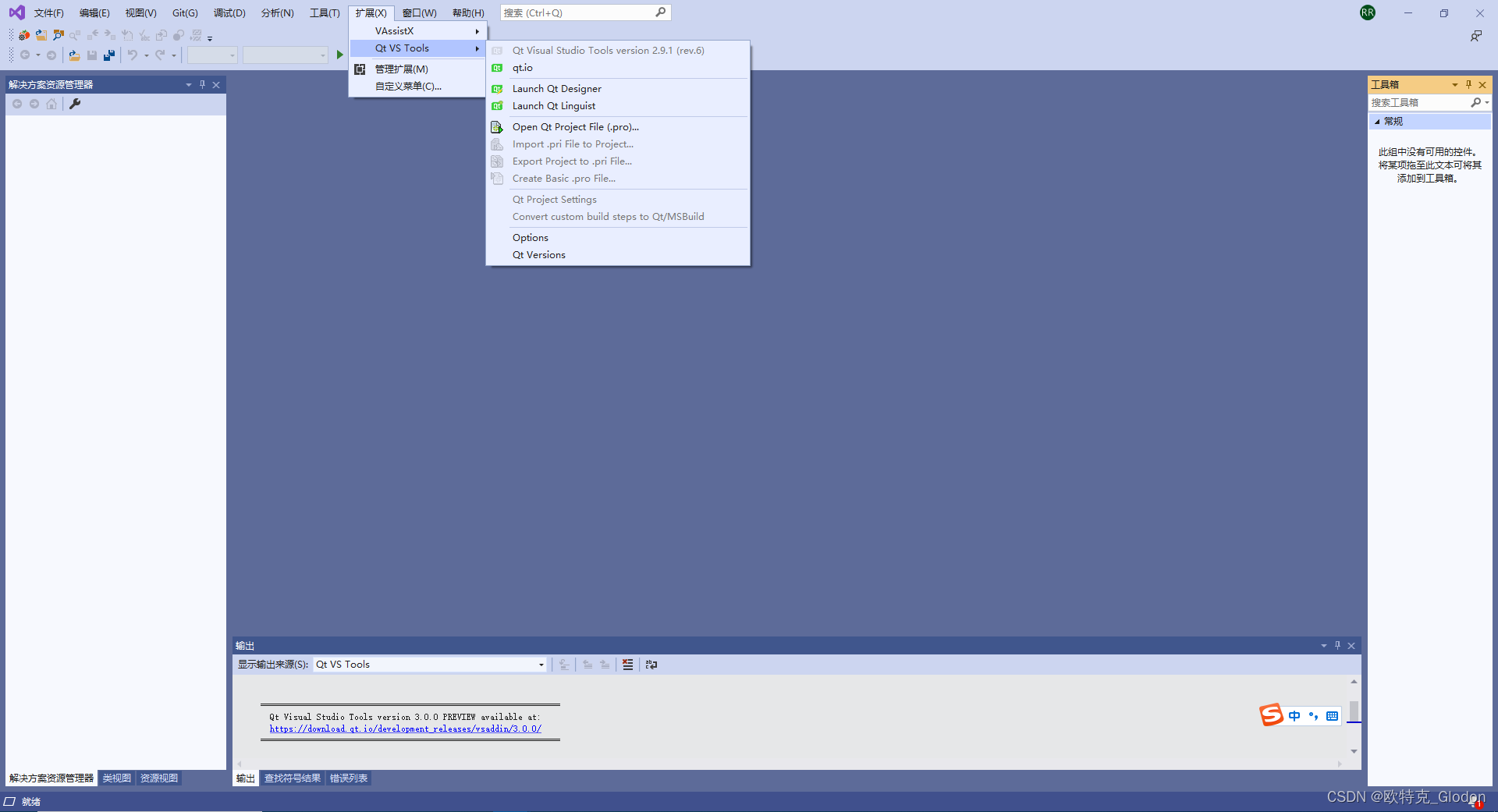The height and width of the screenshot is (812, 1498).
Task: Click navigate backward icon in main toolbar
Action: coord(25,55)
